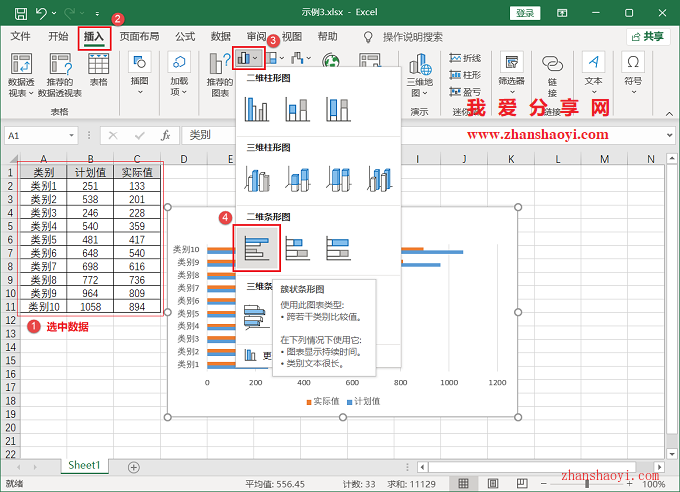Select 2-D stacked bar chart thumbnail
The width and height of the screenshot is (680, 492).
tap(298, 248)
